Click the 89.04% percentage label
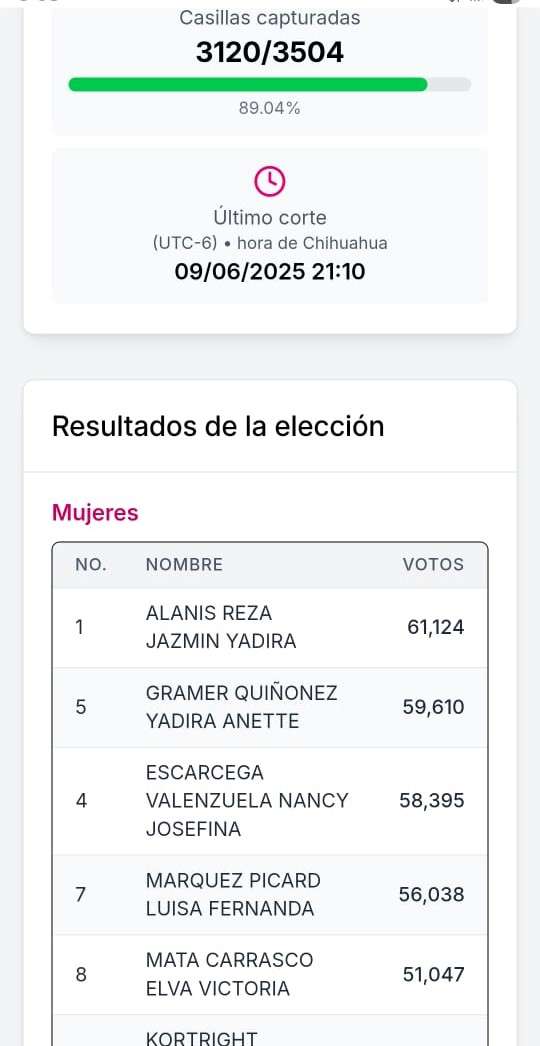This screenshot has width=540, height=1046. [270, 108]
